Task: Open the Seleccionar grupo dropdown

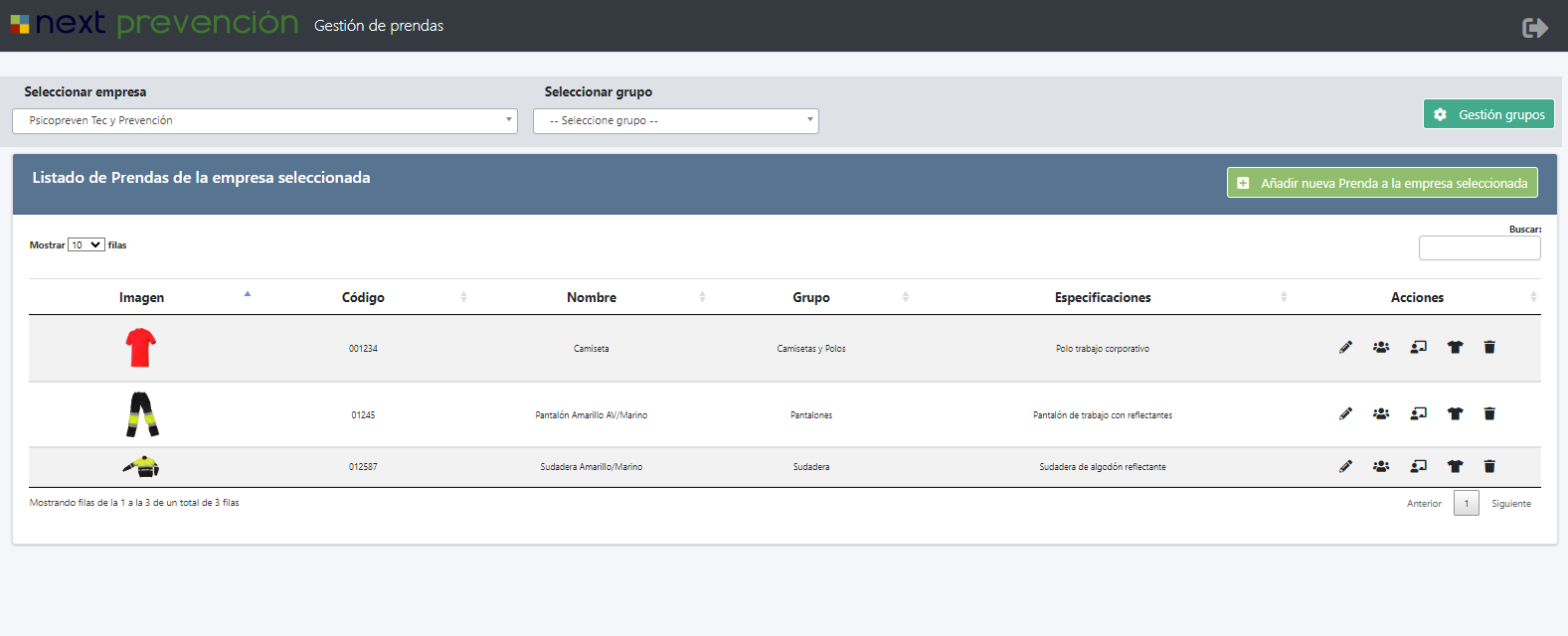Action: click(x=676, y=121)
